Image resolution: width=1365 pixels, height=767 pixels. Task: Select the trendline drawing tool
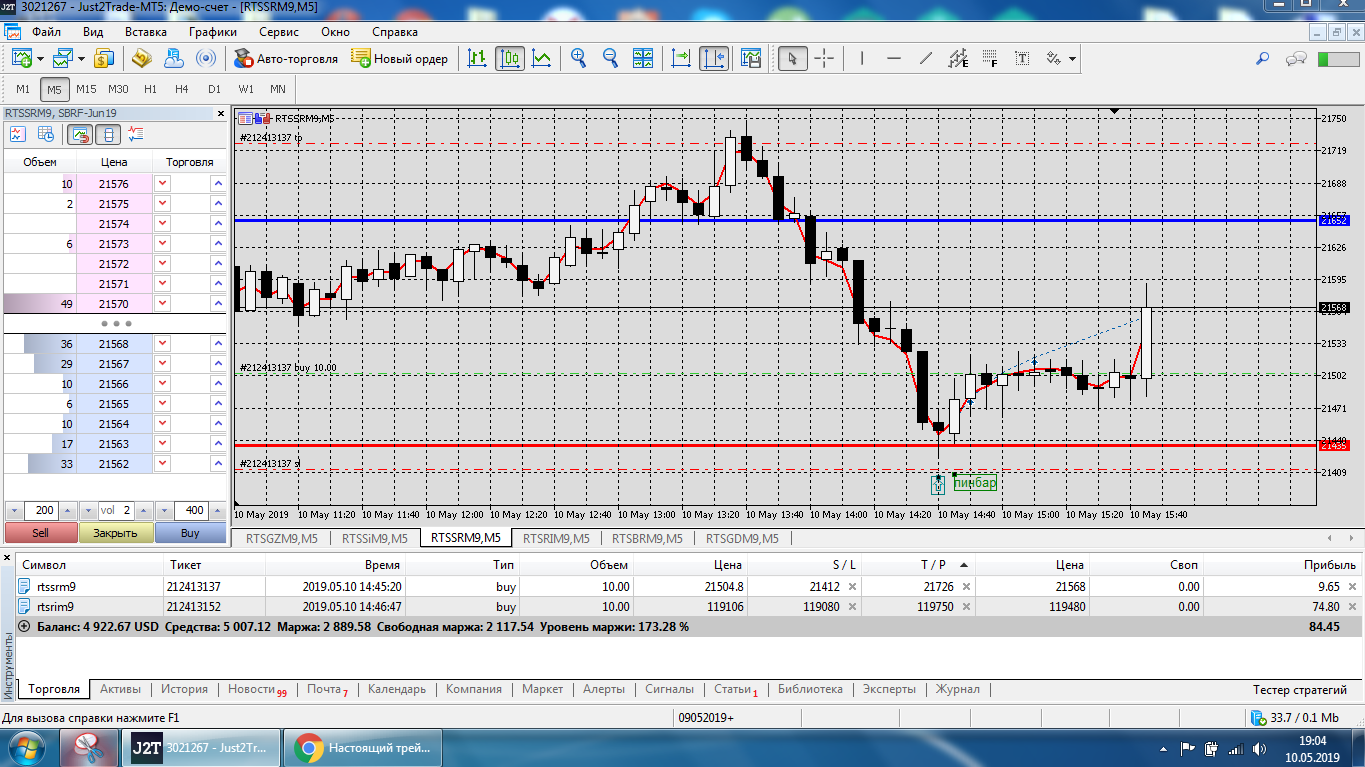click(x=926, y=58)
